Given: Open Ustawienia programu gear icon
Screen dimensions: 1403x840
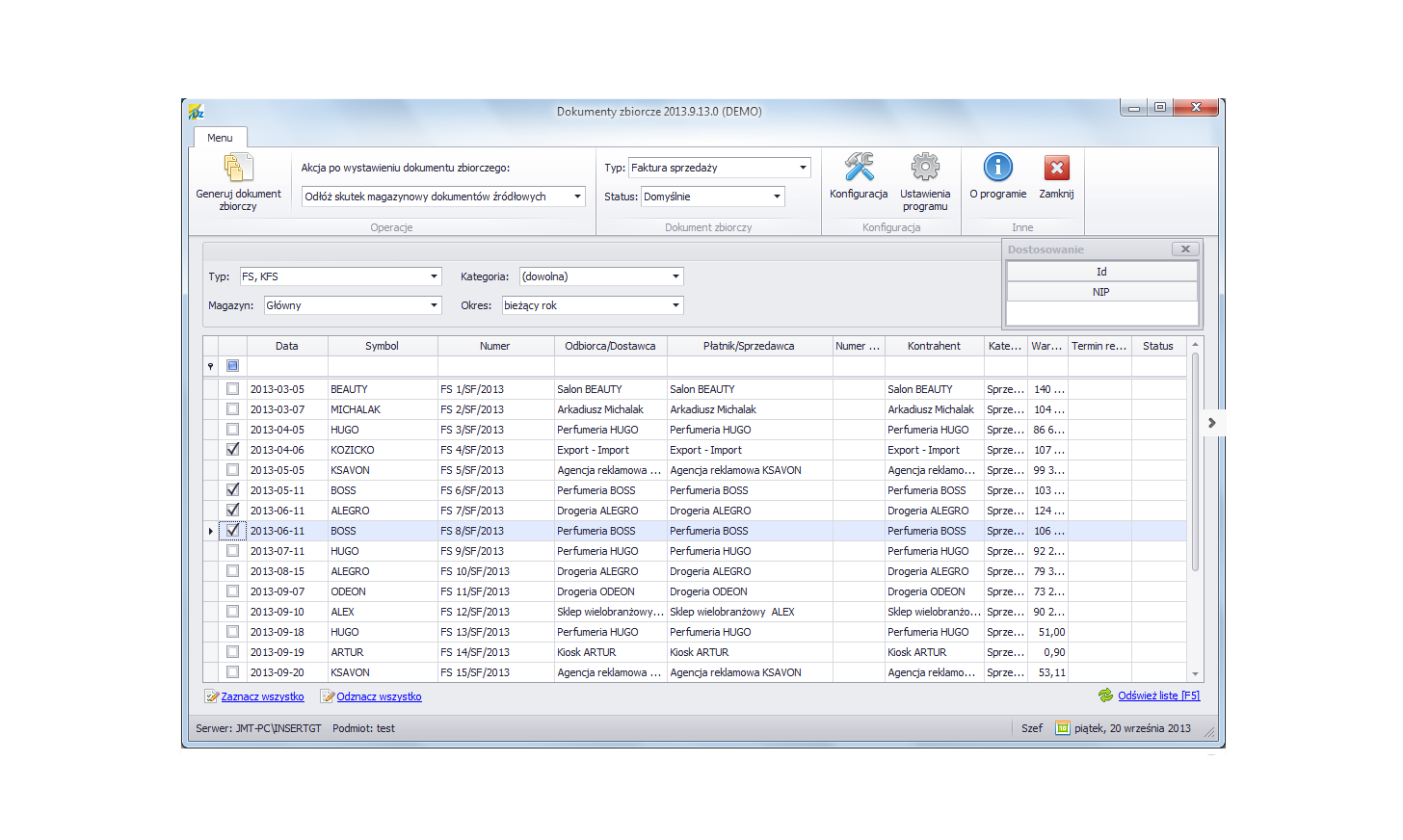Looking at the screenshot, I should (925, 168).
